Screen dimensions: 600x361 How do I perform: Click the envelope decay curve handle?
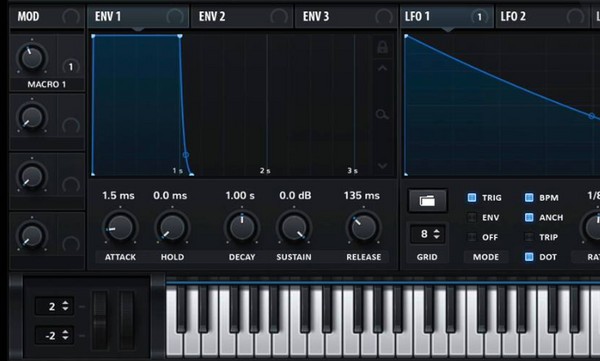click(186, 155)
